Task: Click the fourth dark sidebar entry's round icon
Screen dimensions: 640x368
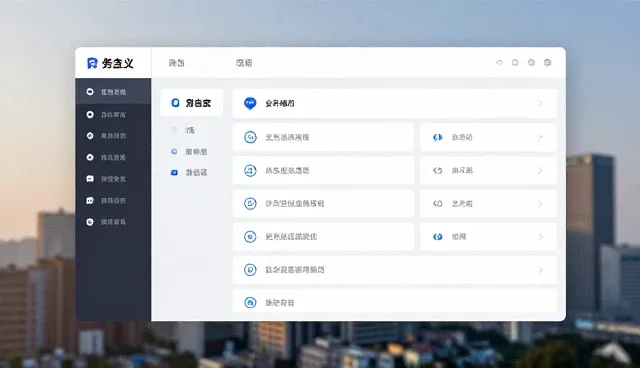Action: click(90, 157)
